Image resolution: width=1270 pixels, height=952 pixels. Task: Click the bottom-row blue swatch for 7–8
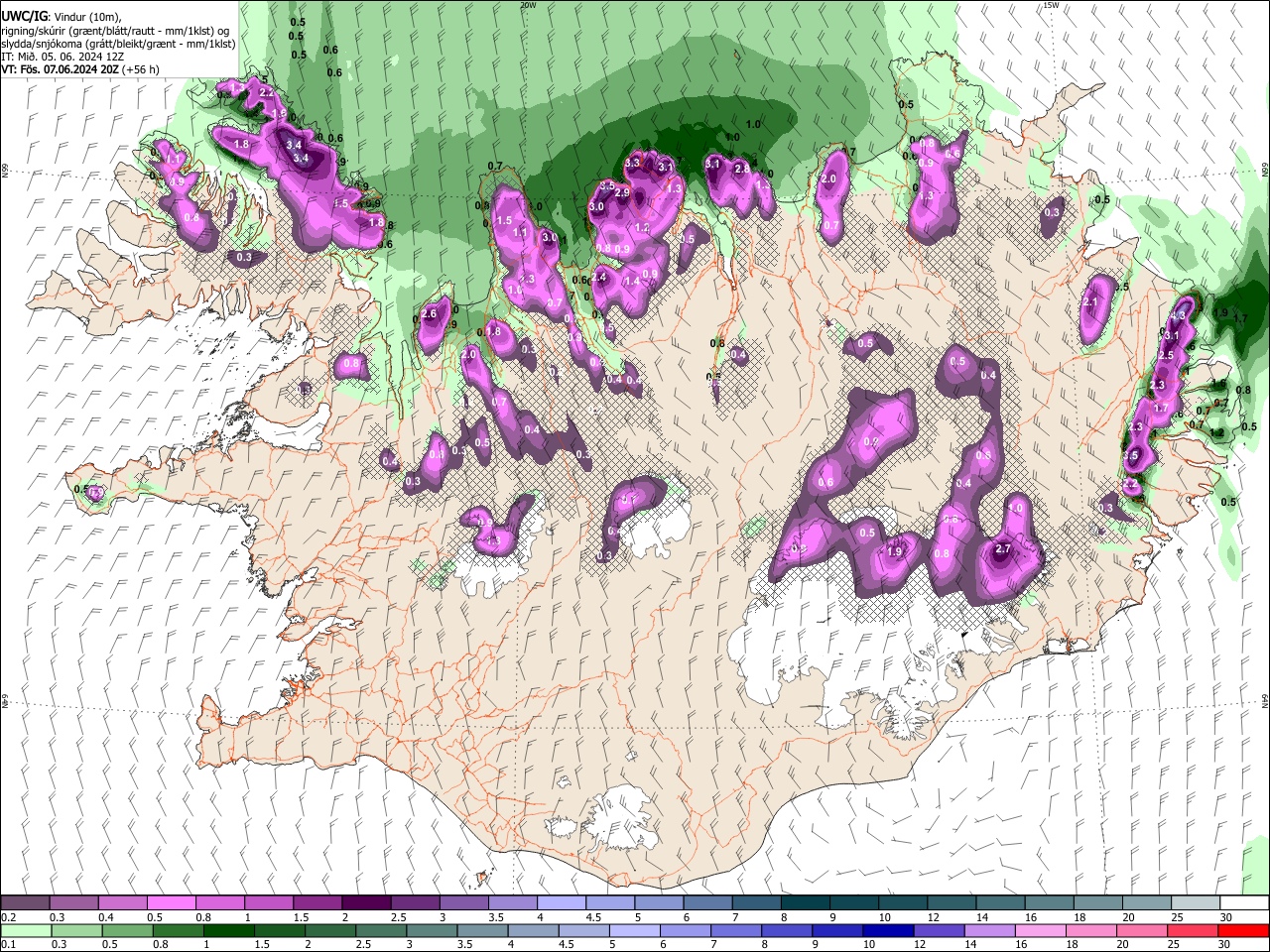(736, 930)
